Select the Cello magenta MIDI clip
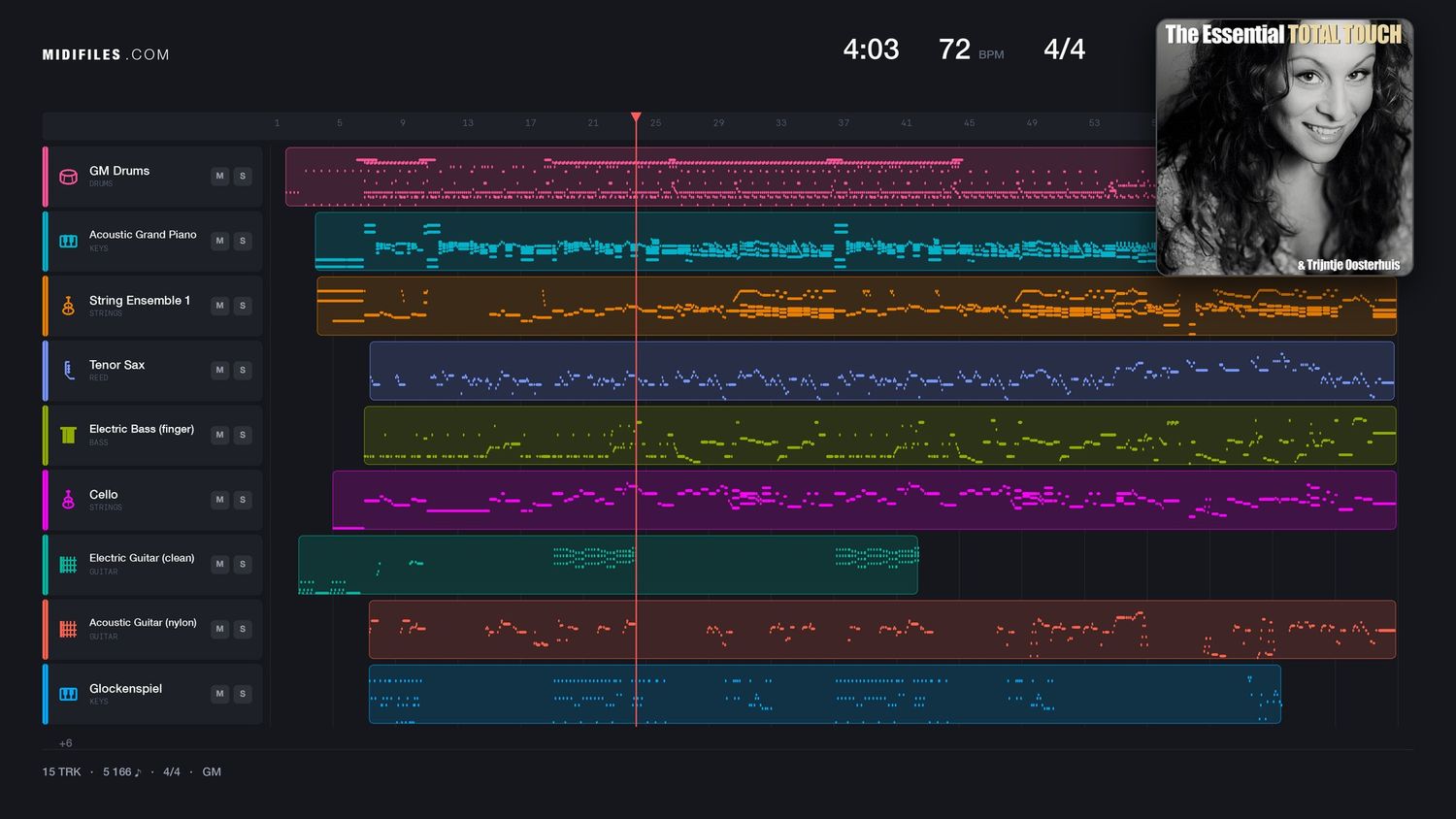 coord(864,500)
